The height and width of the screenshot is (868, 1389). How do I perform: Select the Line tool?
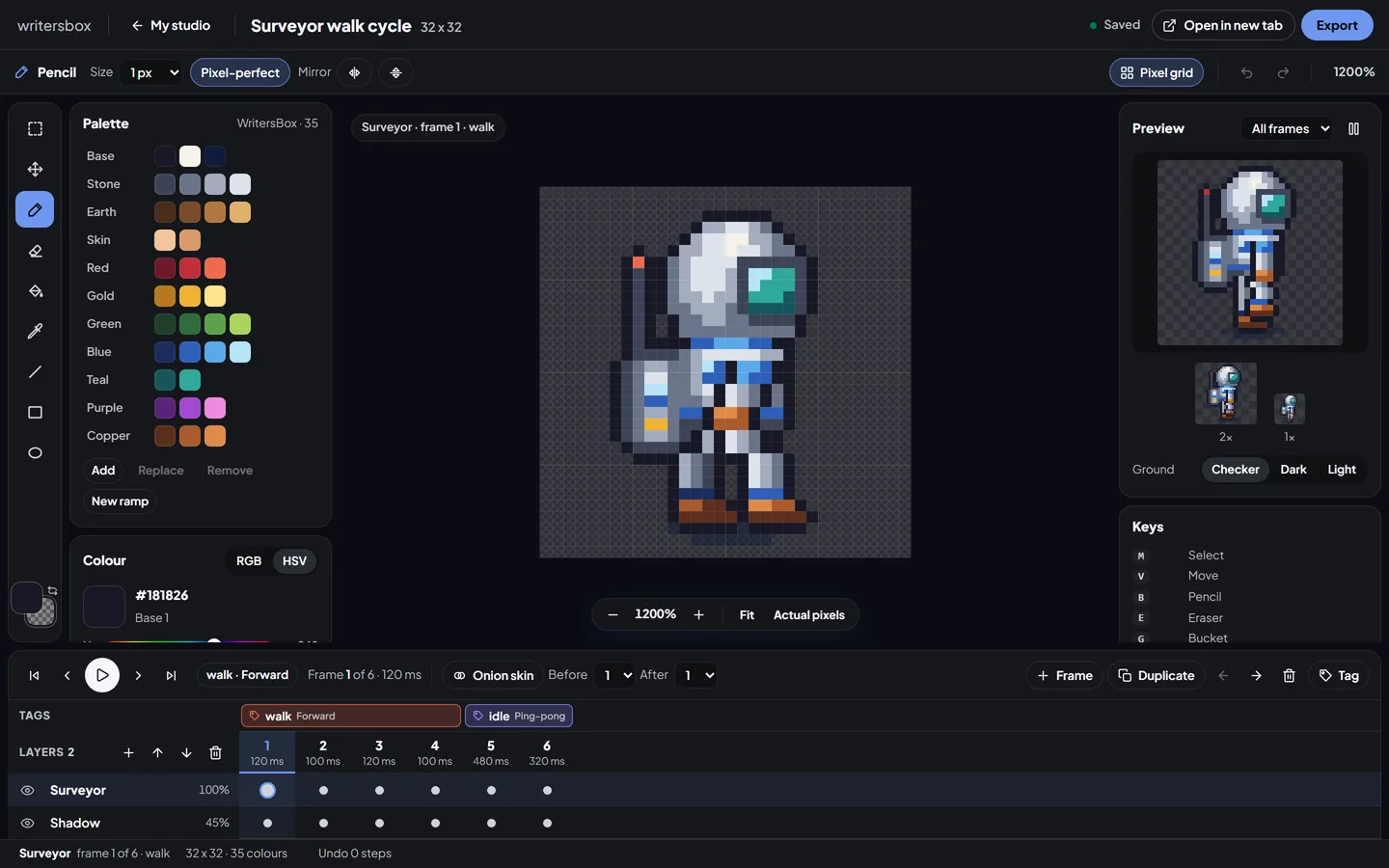(x=35, y=372)
